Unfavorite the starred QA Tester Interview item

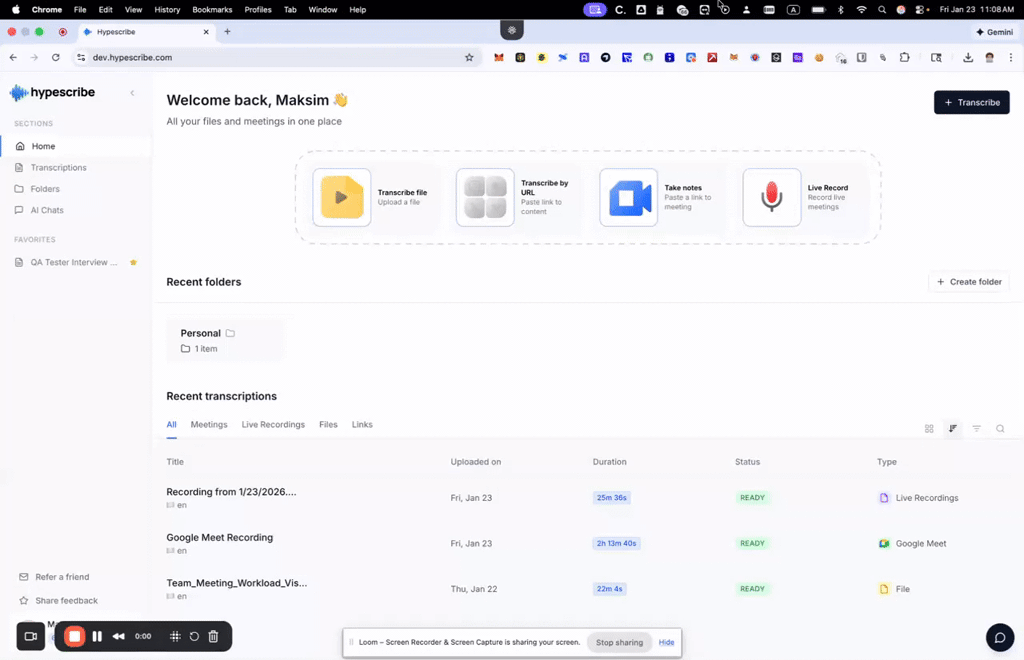[x=133, y=263]
